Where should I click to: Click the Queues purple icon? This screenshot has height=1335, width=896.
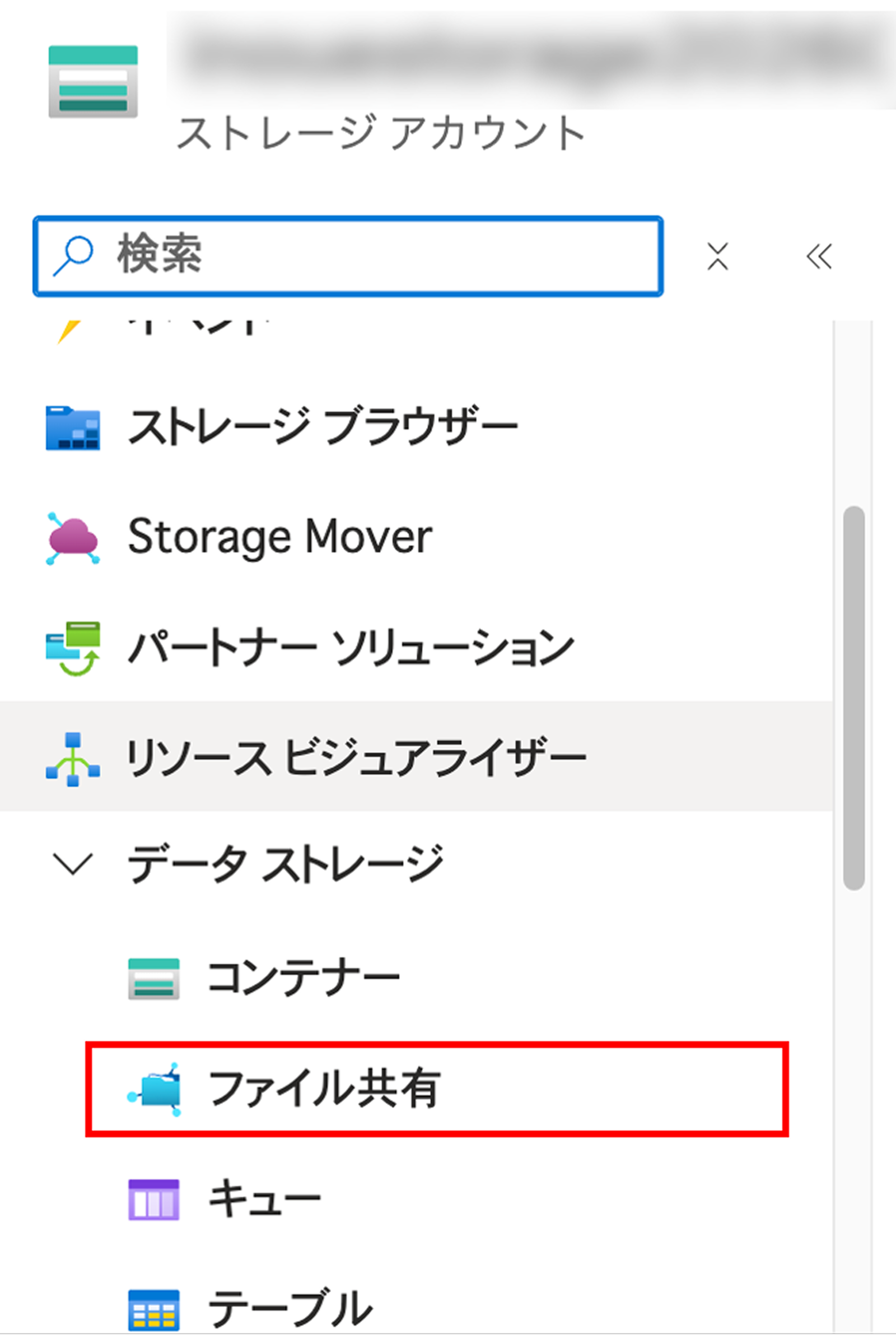click(153, 1199)
